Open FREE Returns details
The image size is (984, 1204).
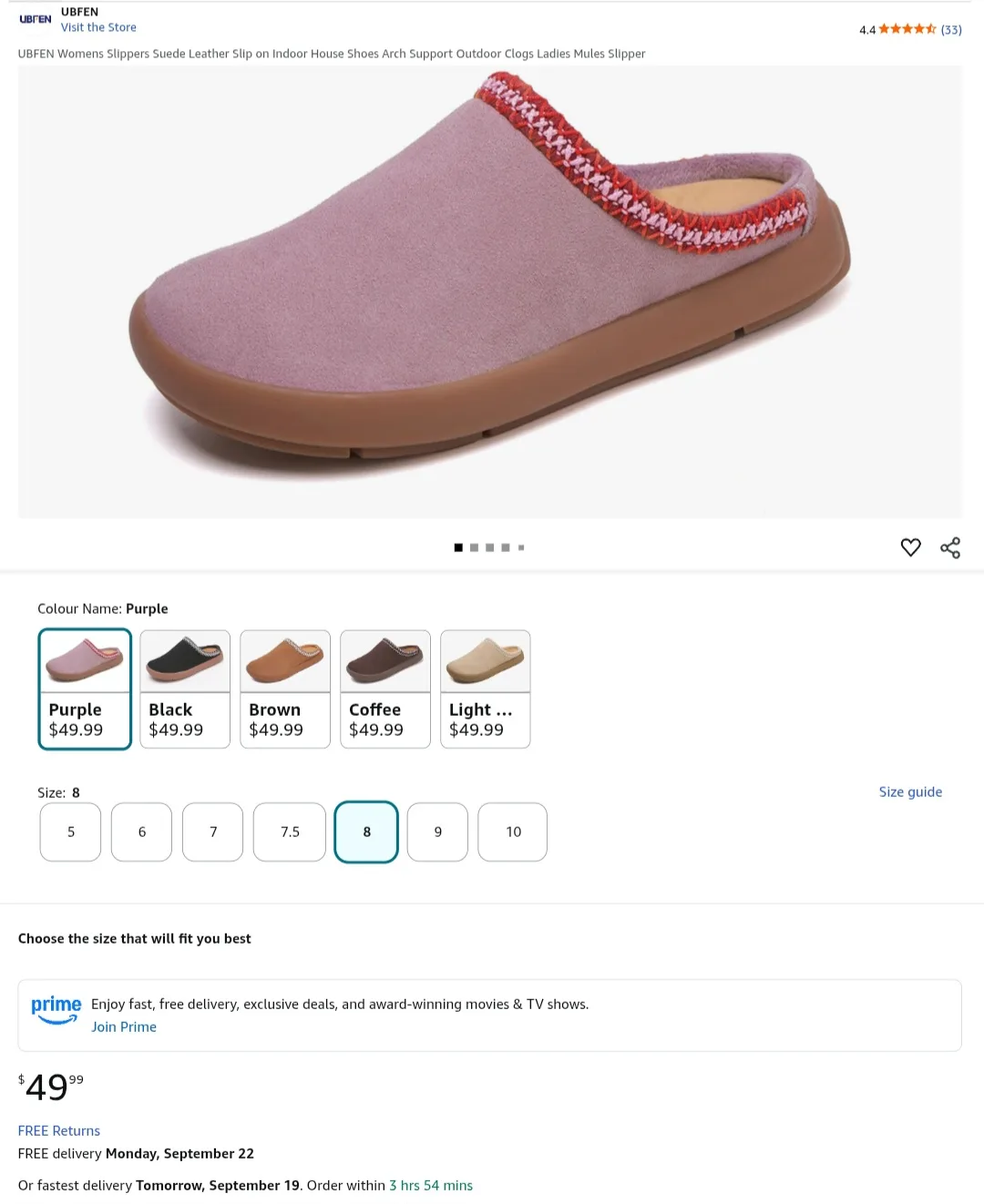58,1130
